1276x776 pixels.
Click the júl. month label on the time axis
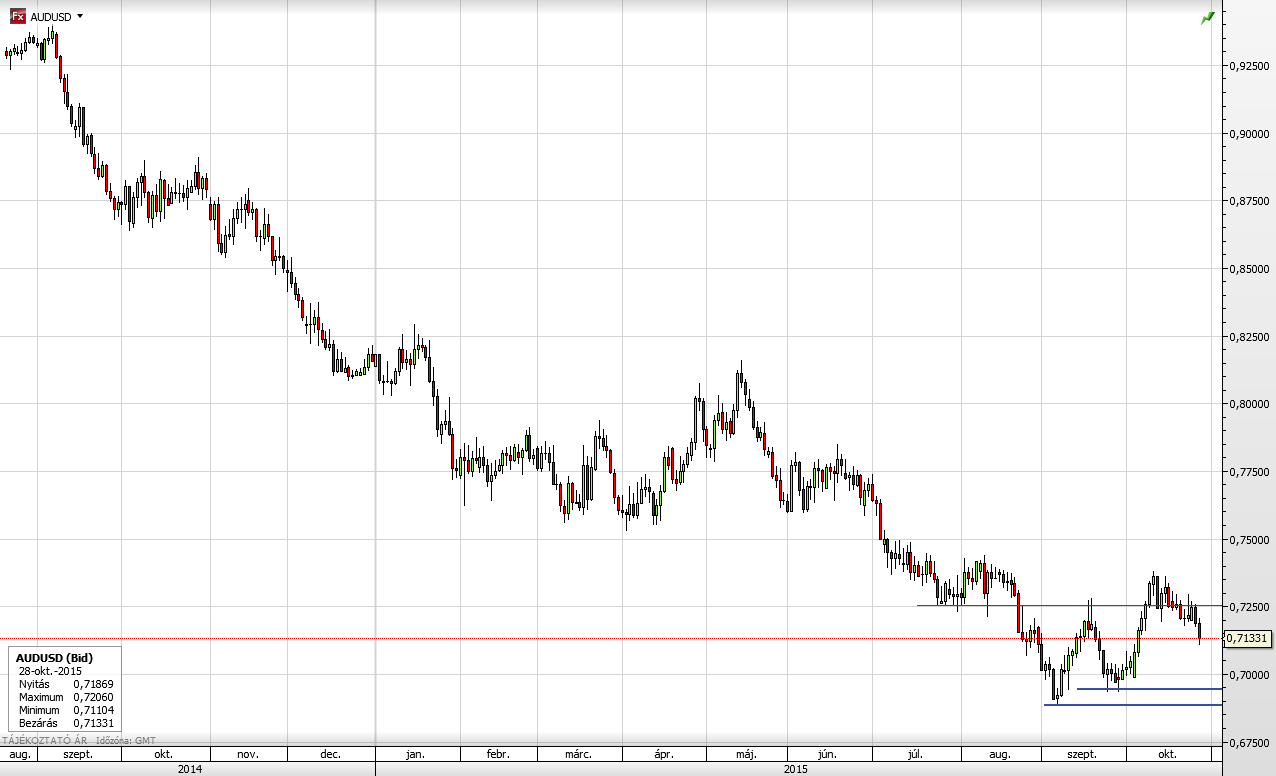(914, 754)
